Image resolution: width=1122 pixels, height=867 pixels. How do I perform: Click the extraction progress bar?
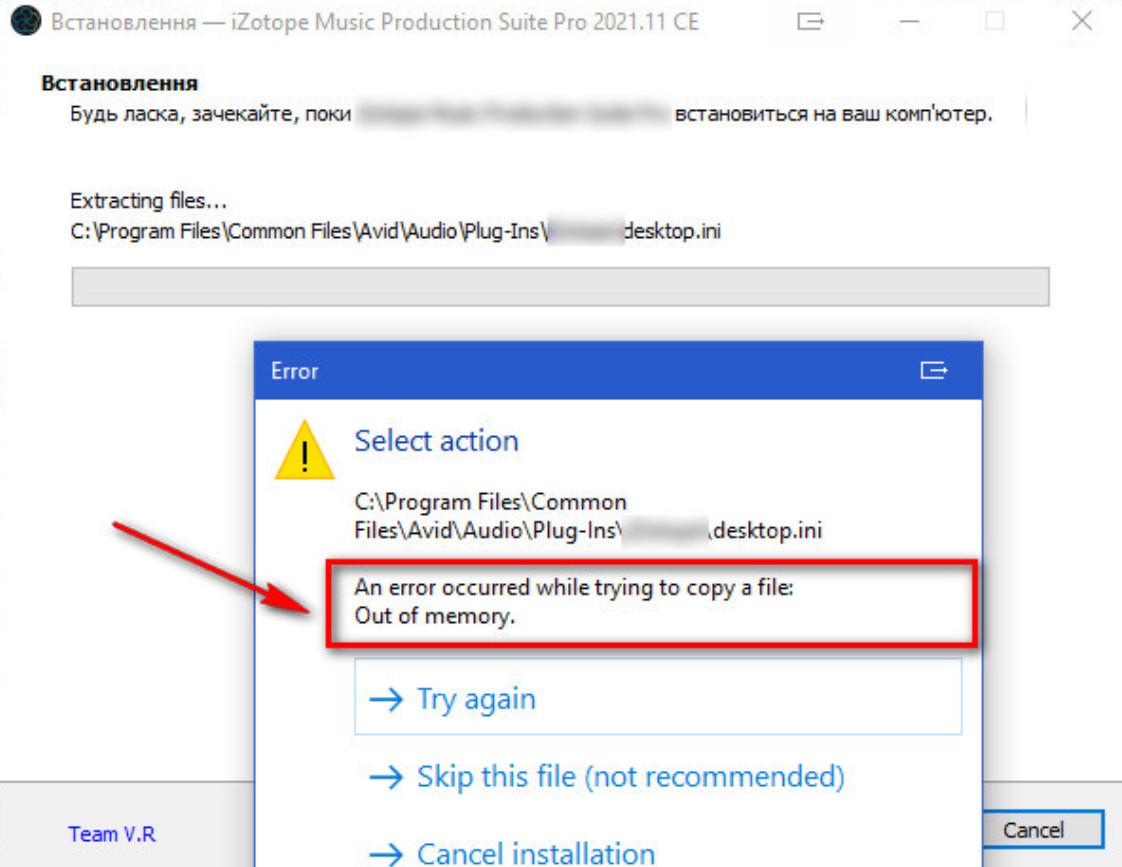click(x=560, y=287)
